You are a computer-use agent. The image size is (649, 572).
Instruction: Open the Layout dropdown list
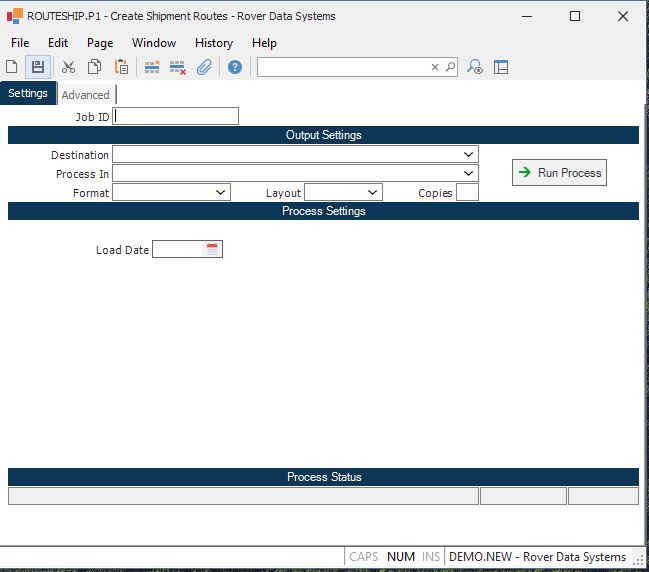(x=373, y=192)
